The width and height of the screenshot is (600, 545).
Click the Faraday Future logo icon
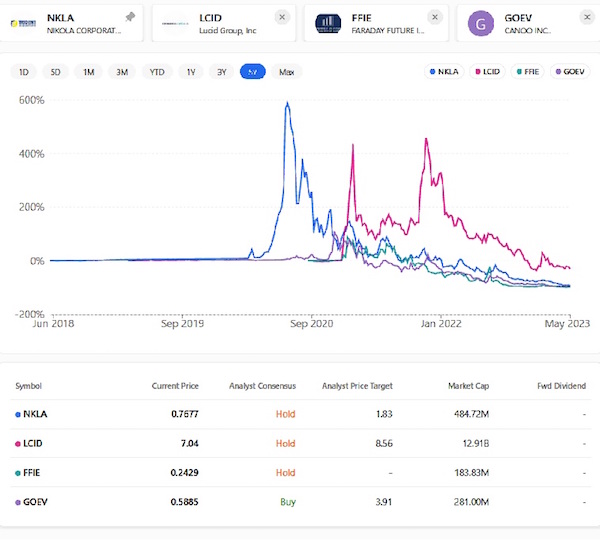pos(328,24)
